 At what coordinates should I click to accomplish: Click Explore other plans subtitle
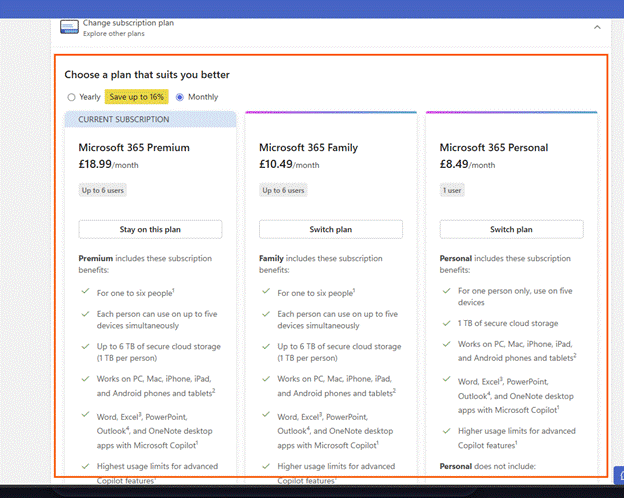point(114,34)
